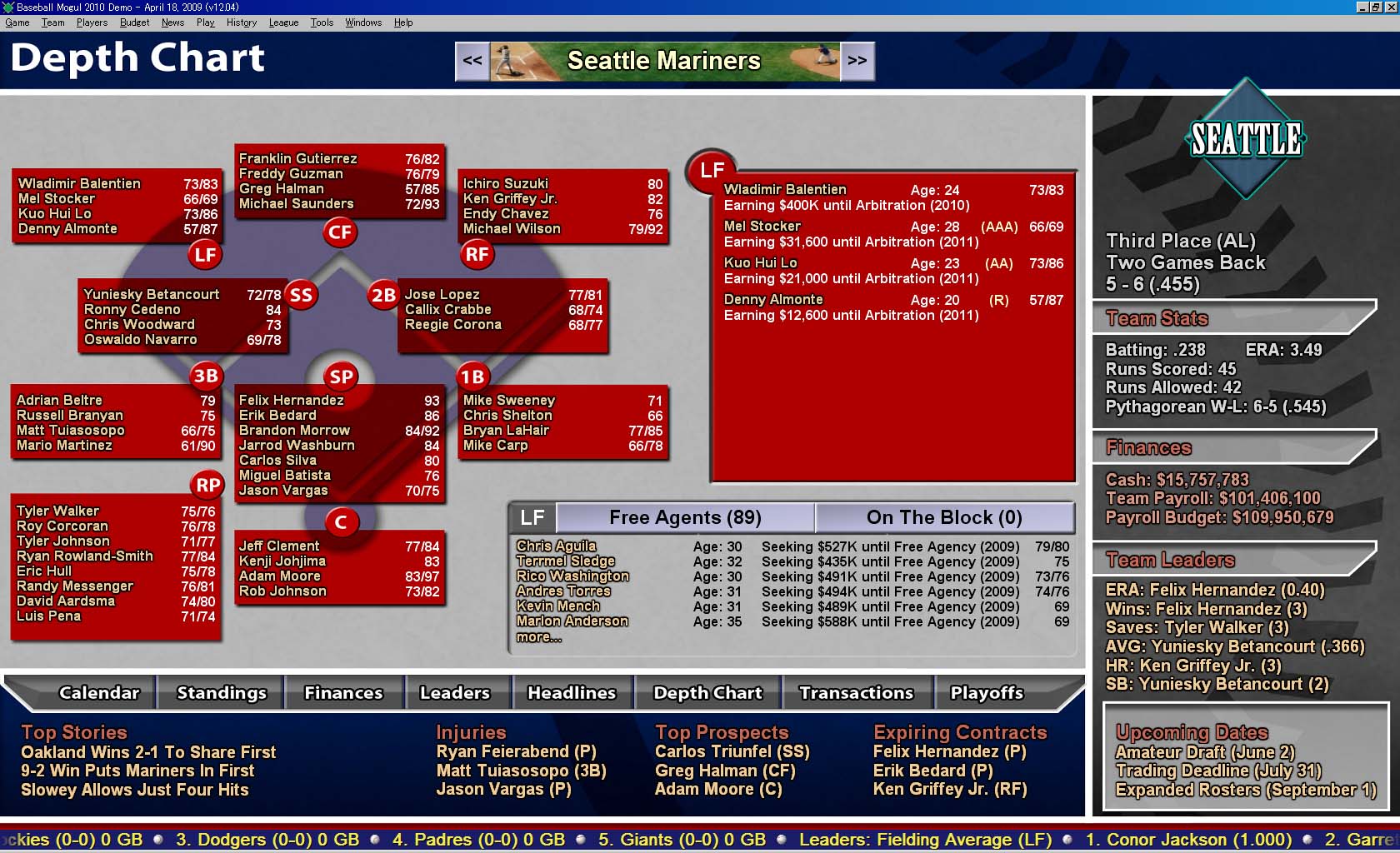Click the LF position badge on the field
The height and width of the screenshot is (853, 1400).
205,255
